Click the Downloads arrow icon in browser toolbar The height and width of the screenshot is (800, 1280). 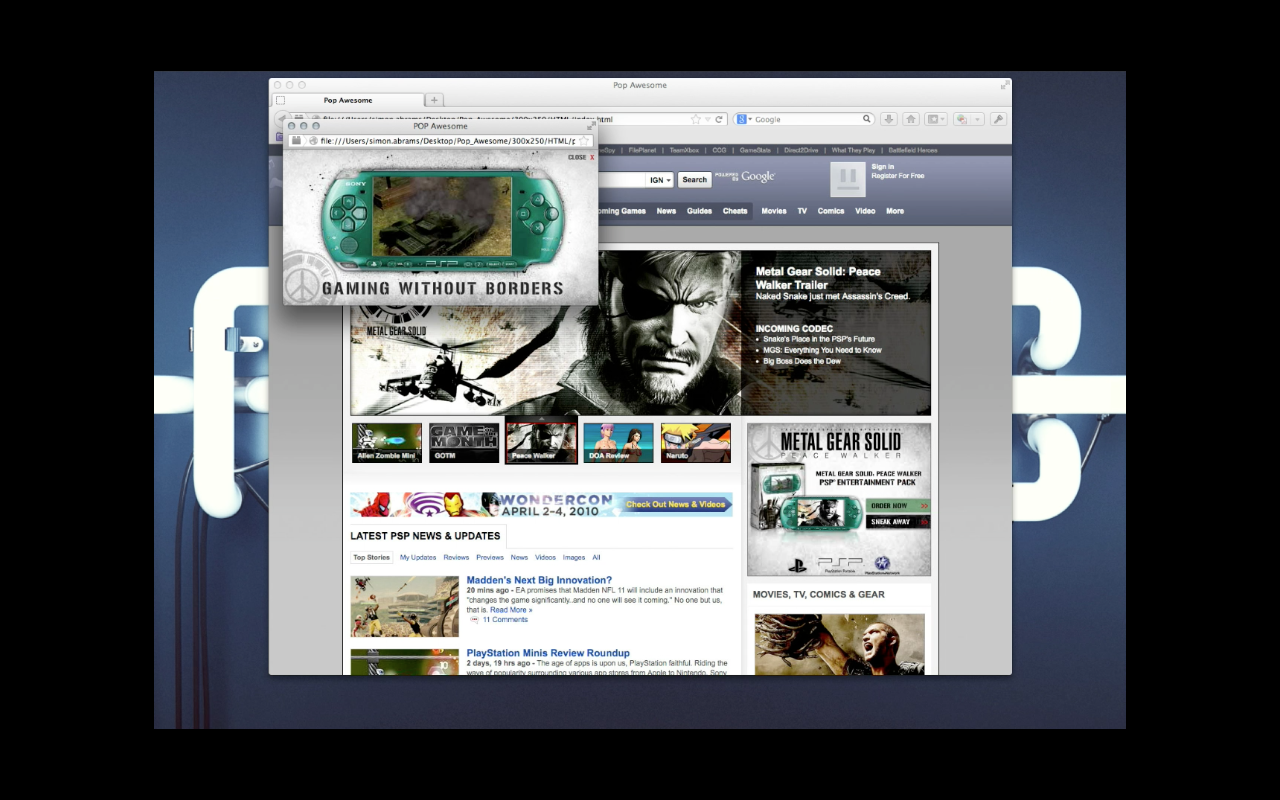(x=888, y=119)
